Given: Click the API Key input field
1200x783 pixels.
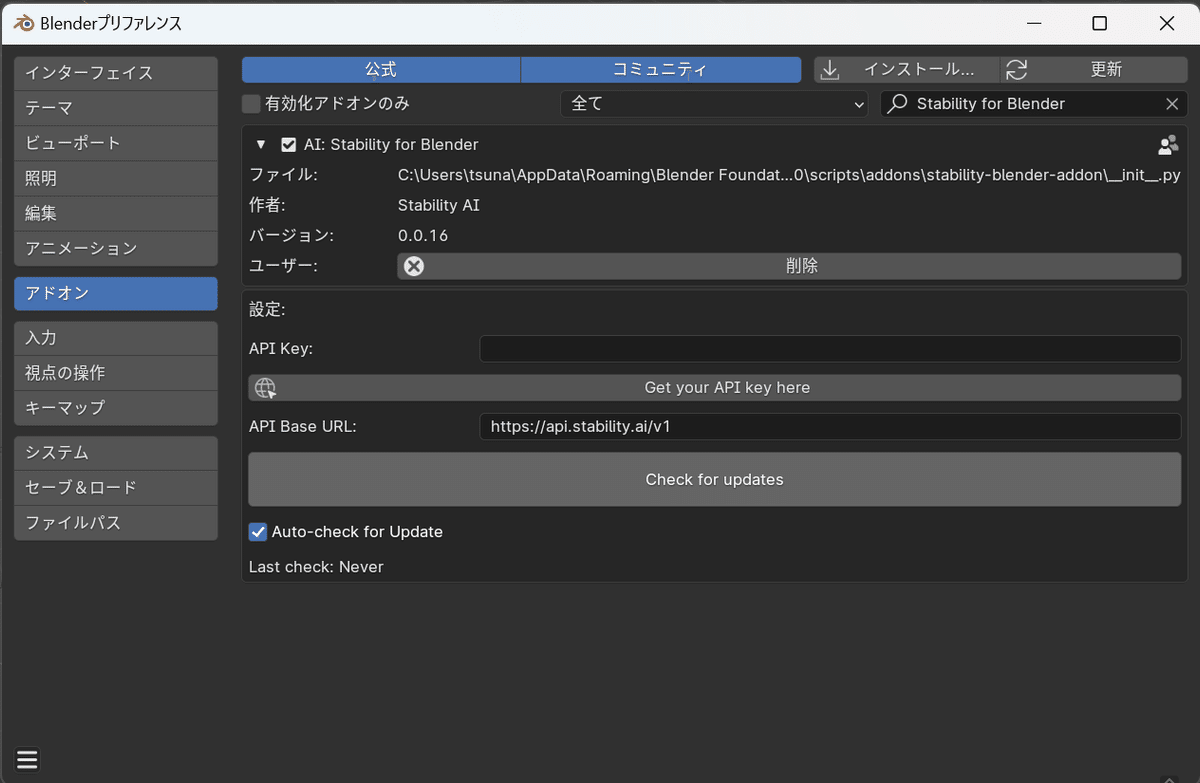Looking at the screenshot, I should (x=830, y=349).
